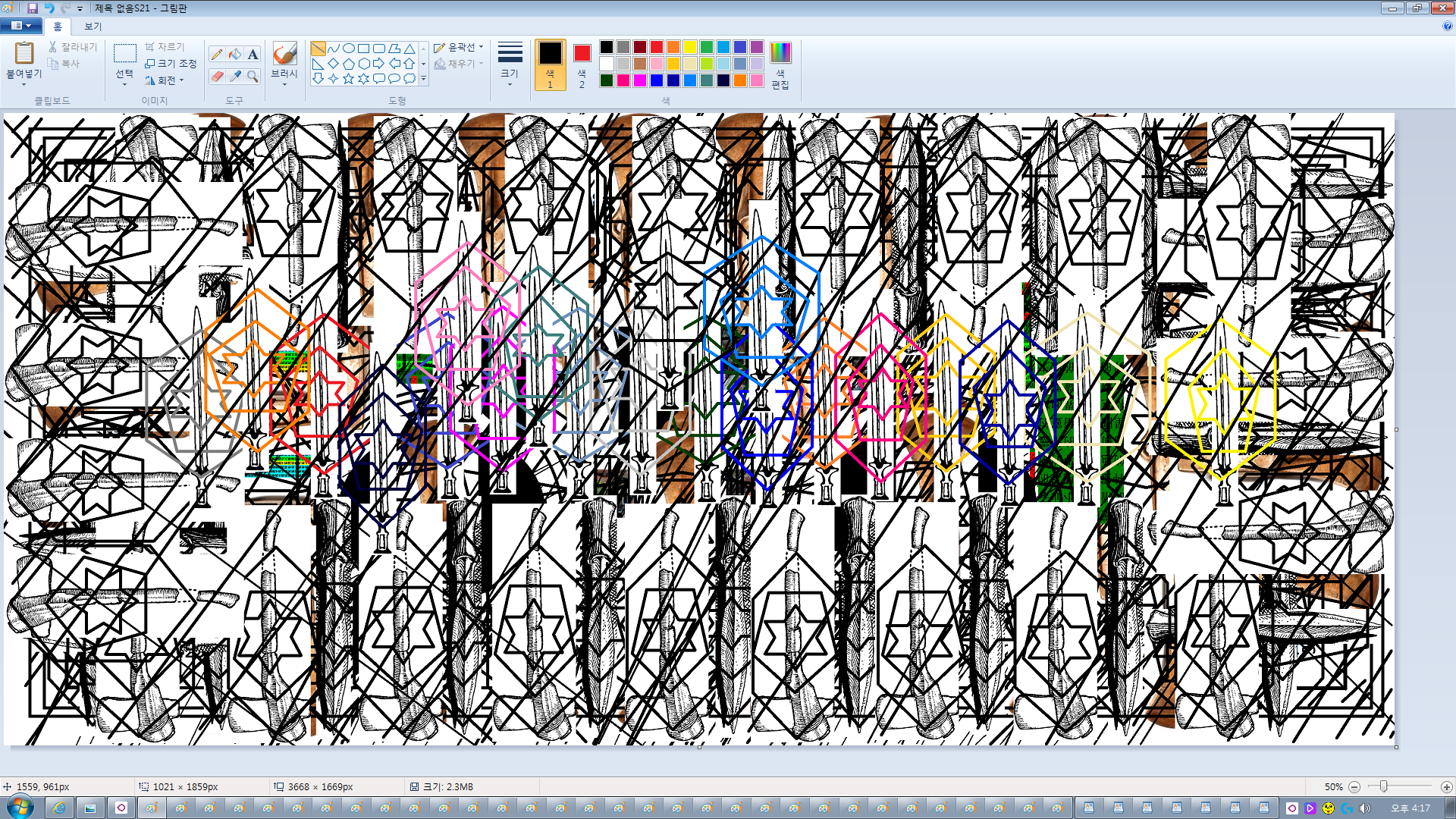Open the 크기 line thickness dropdown
This screenshot has width=1456, height=819.
[x=510, y=65]
